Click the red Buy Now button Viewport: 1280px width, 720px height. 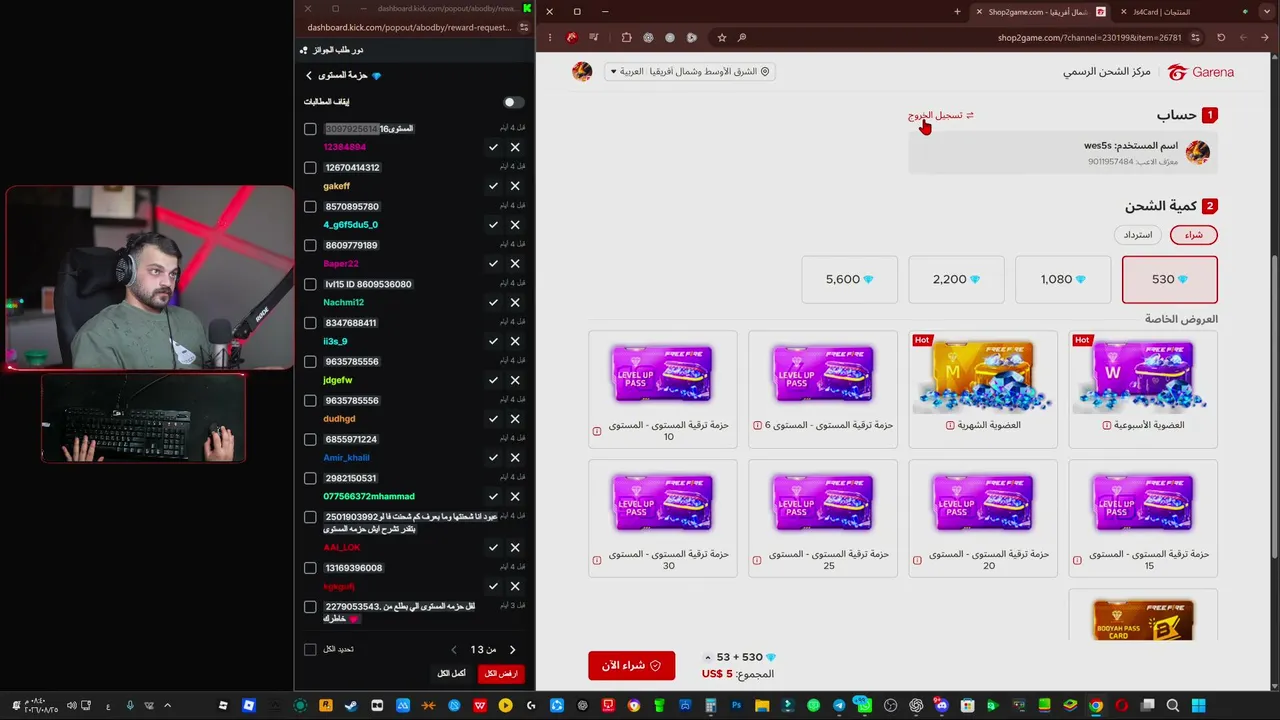[x=632, y=665]
